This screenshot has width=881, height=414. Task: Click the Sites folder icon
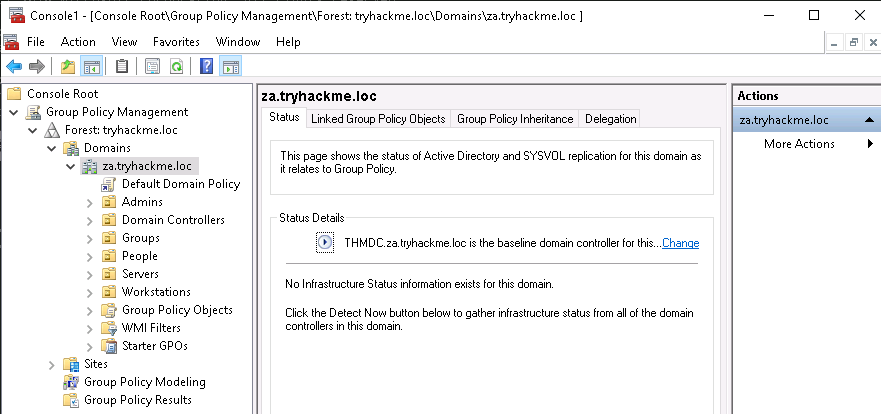click(71, 364)
